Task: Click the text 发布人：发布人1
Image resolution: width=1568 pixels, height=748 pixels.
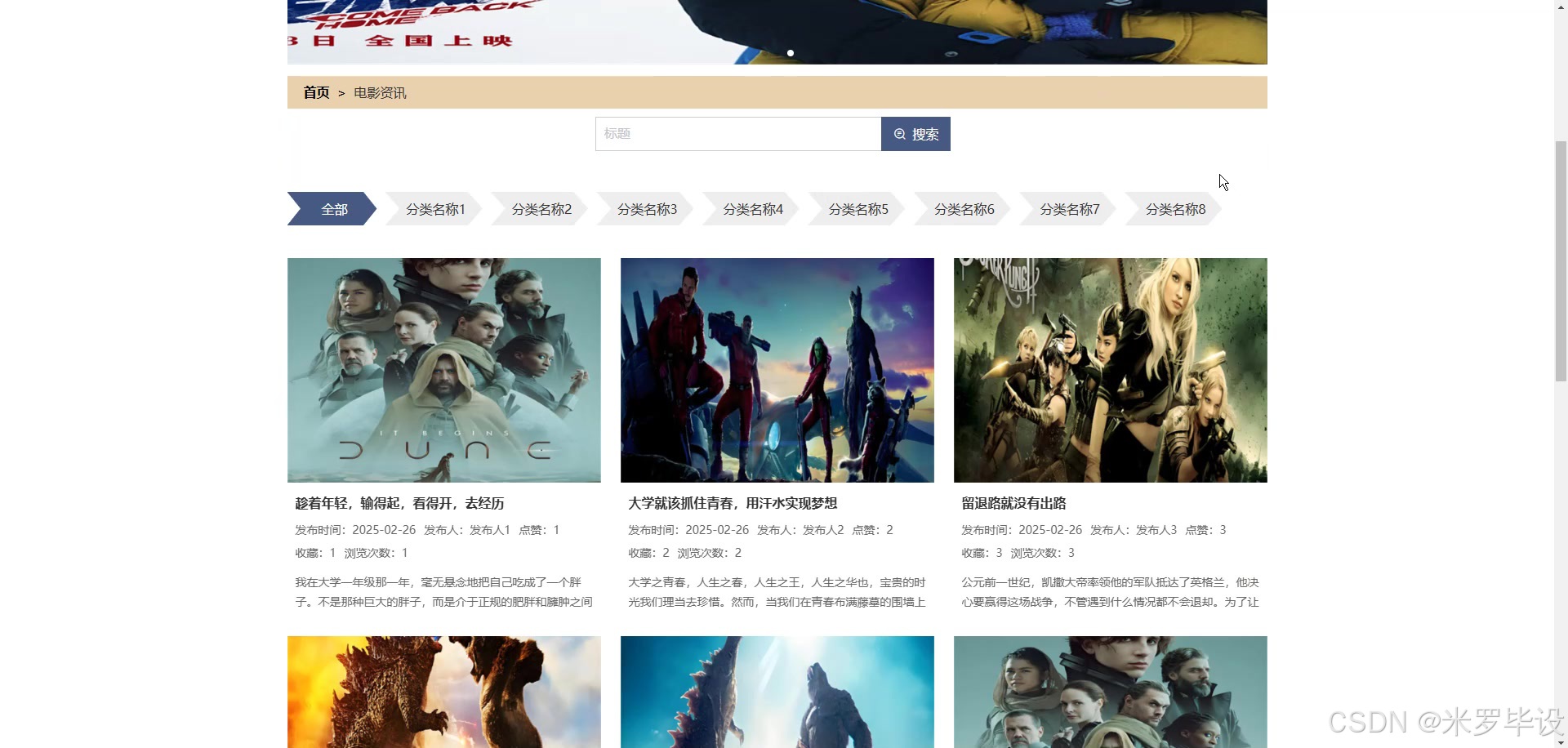Action: [467, 530]
